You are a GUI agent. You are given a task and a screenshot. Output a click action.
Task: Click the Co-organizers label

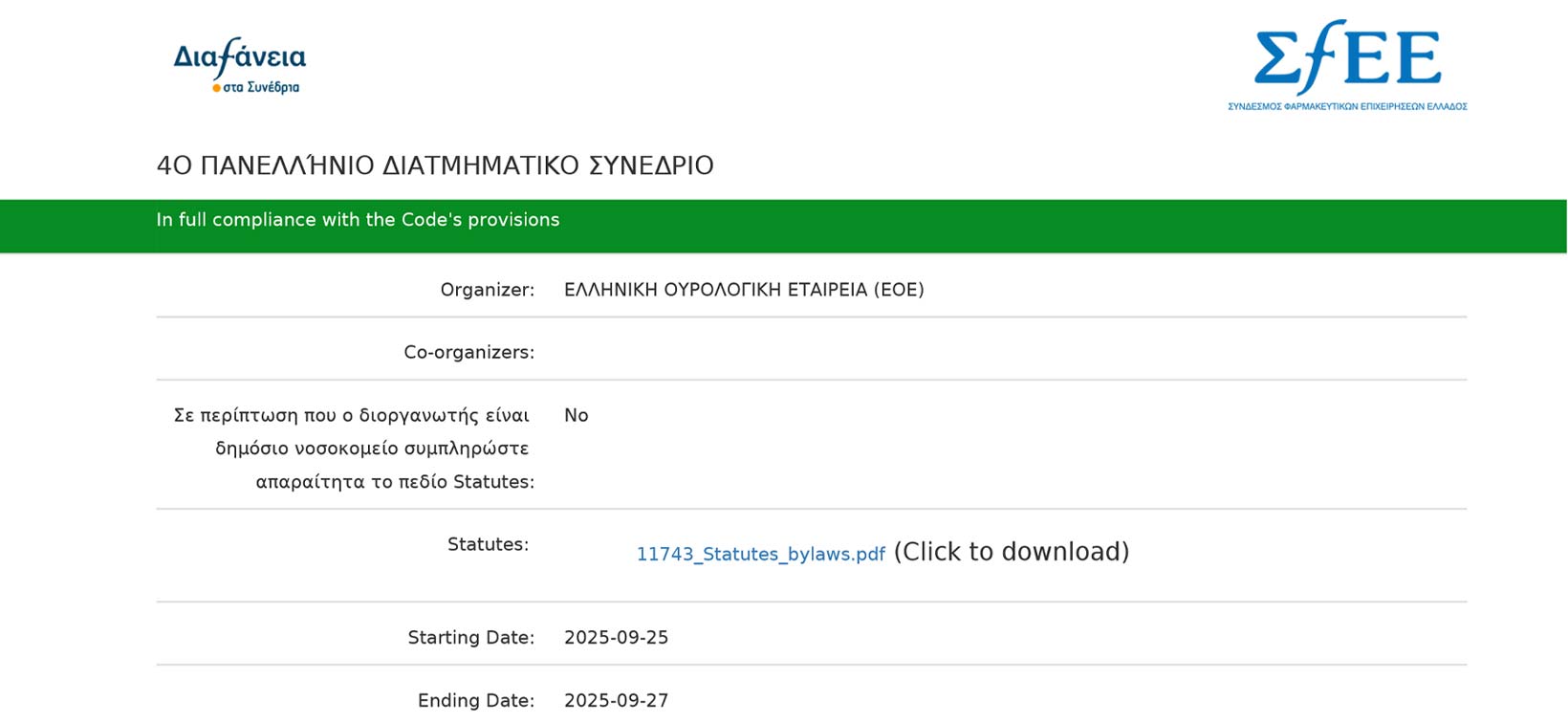468,353
